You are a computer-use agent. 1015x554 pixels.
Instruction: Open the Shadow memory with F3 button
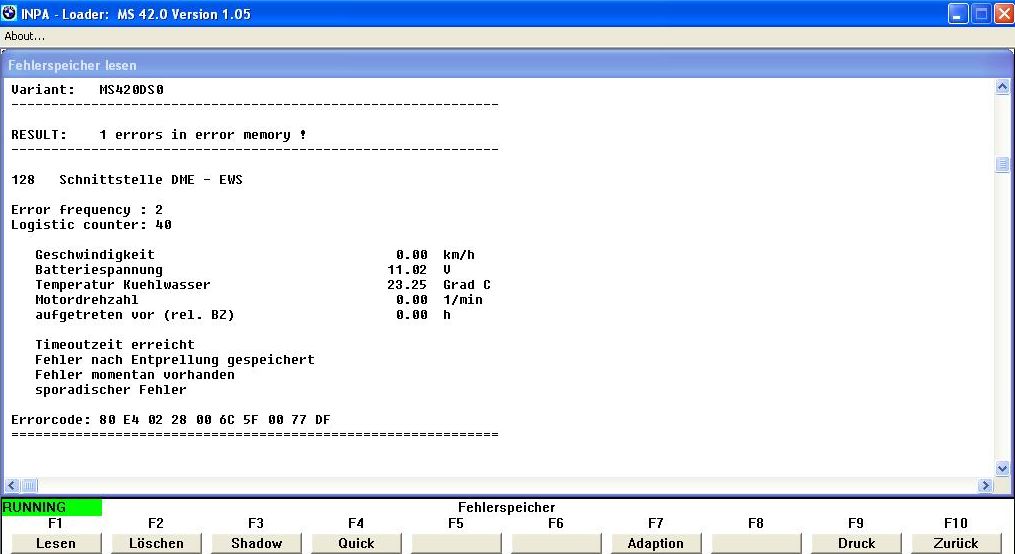coord(256,543)
